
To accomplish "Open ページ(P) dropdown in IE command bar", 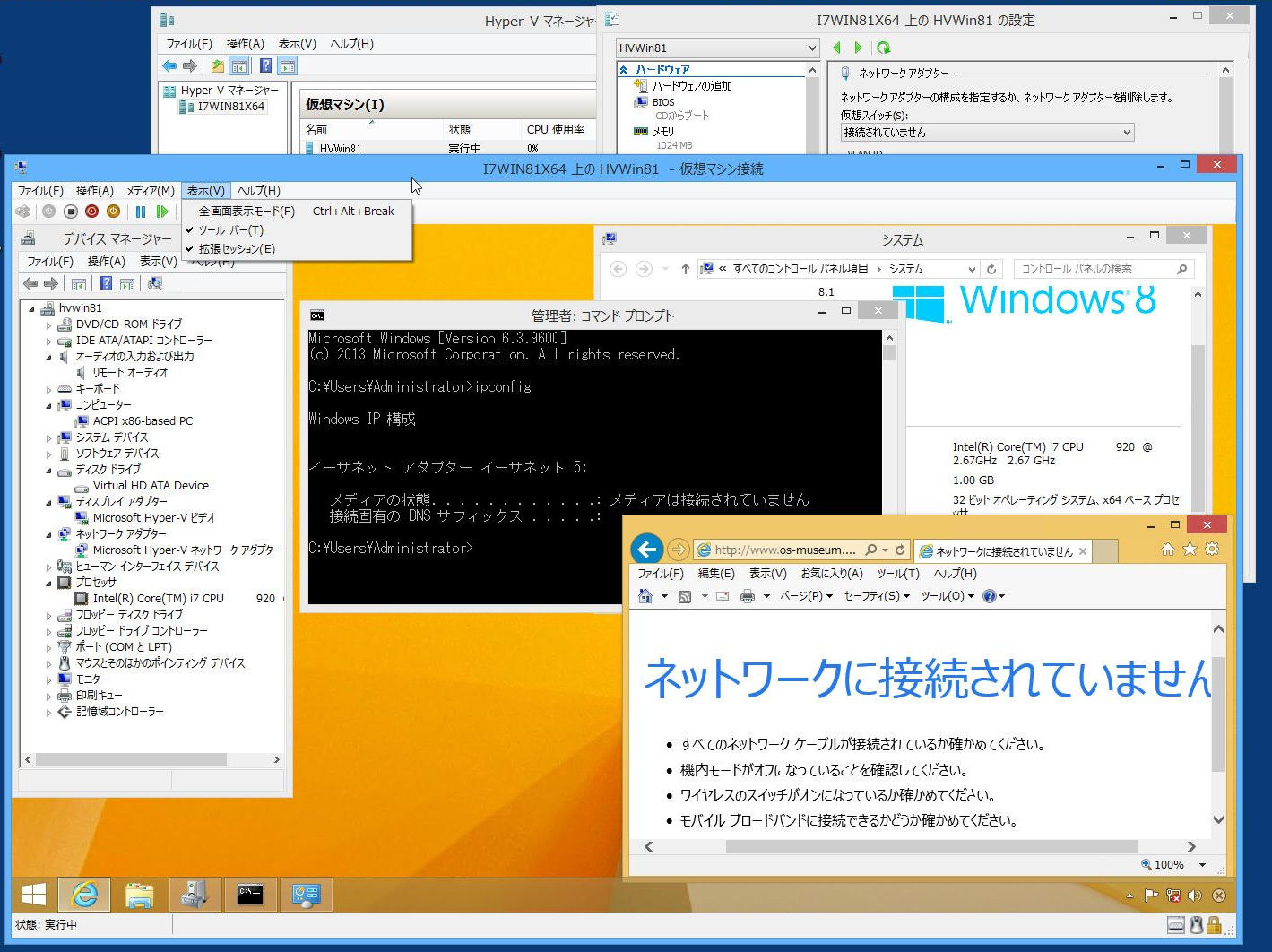I will click(806, 596).
